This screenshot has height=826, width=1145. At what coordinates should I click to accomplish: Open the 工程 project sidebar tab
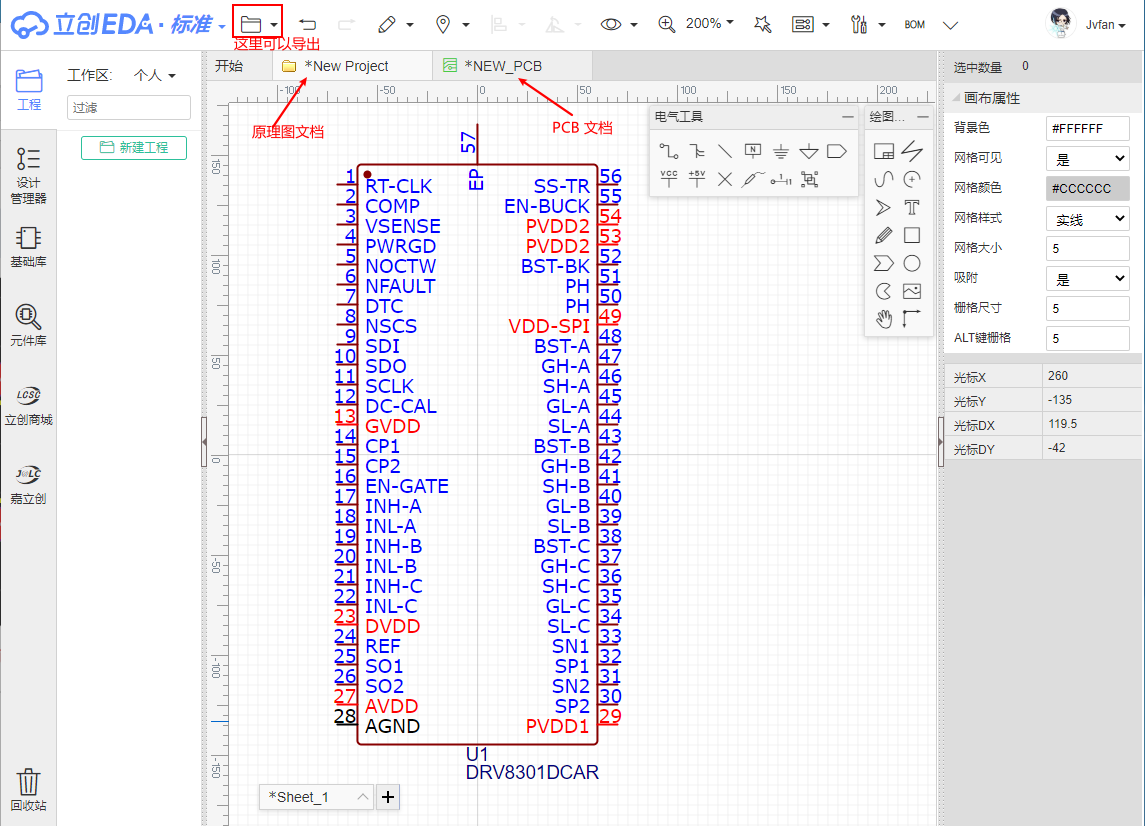click(28, 89)
